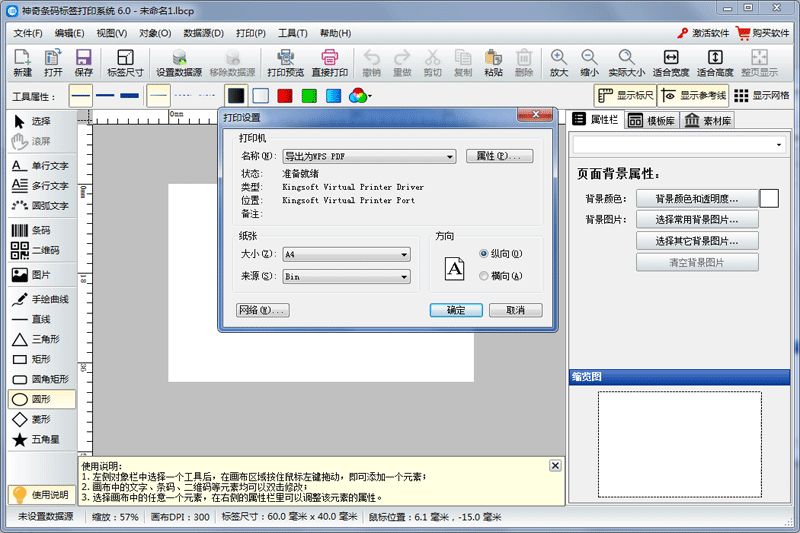The height and width of the screenshot is (533, 800).
Task: Open the multicolor palette dropdown
Action: pos(360,95)
